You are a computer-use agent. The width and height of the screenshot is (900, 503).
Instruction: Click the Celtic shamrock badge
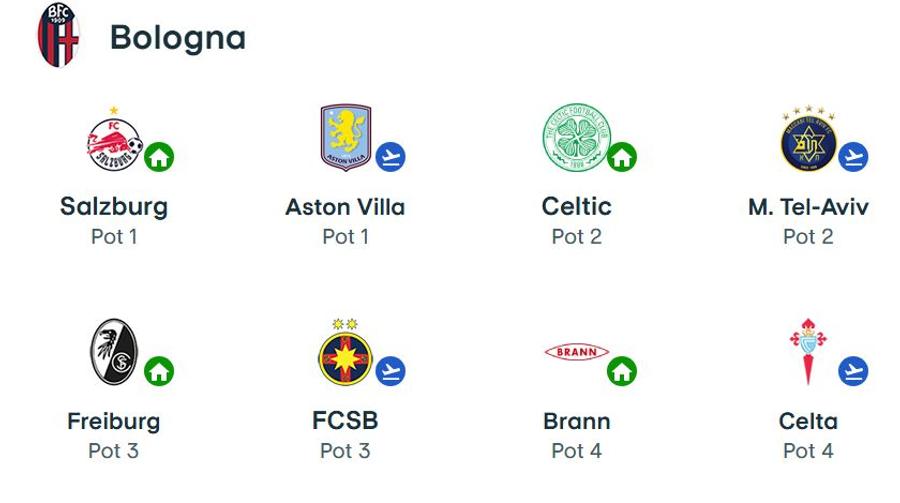(x=576, y=138)
